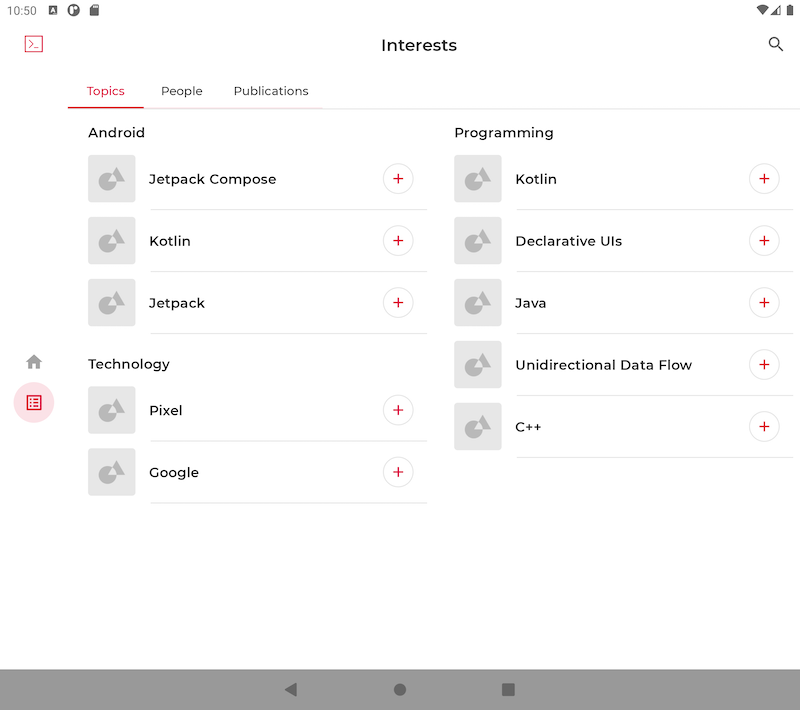This screenshot has height=710, width=800.
Task: Click C++ topic thumbnail image
Action: coord(478,426)
